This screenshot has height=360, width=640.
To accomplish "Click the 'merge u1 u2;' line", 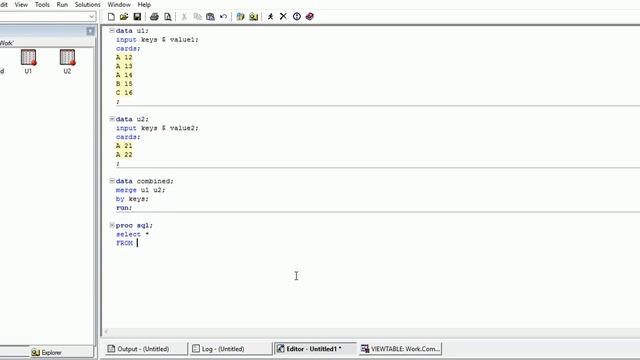I will (140, 190).
